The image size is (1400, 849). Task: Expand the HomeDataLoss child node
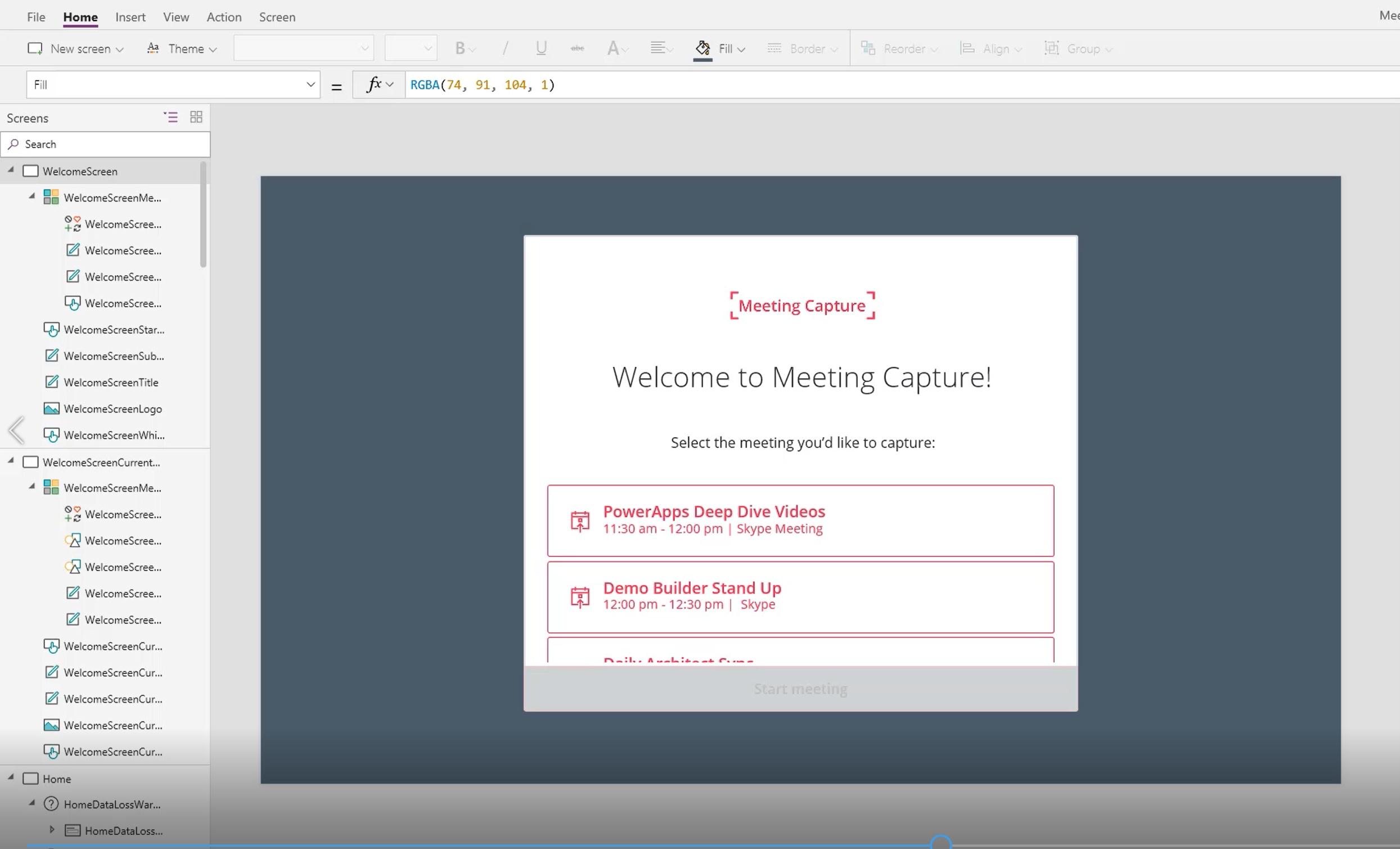coord(52,830)
